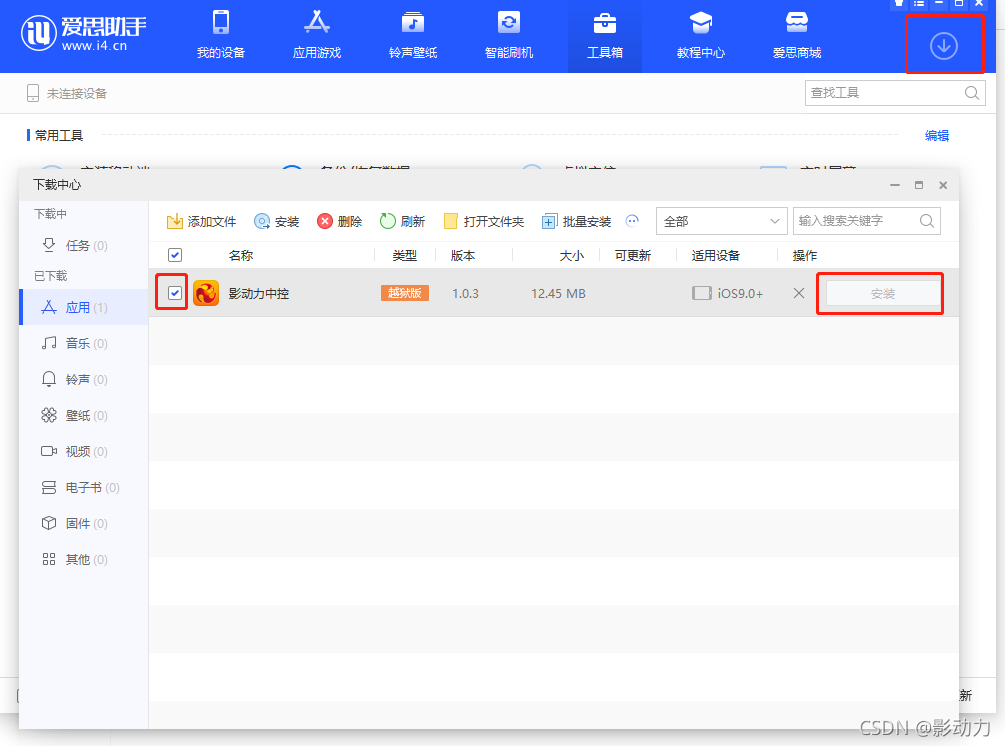This screenshot has height=746, width=1005.
Task: Click the 可更新 column header
Action: [633, 256]
